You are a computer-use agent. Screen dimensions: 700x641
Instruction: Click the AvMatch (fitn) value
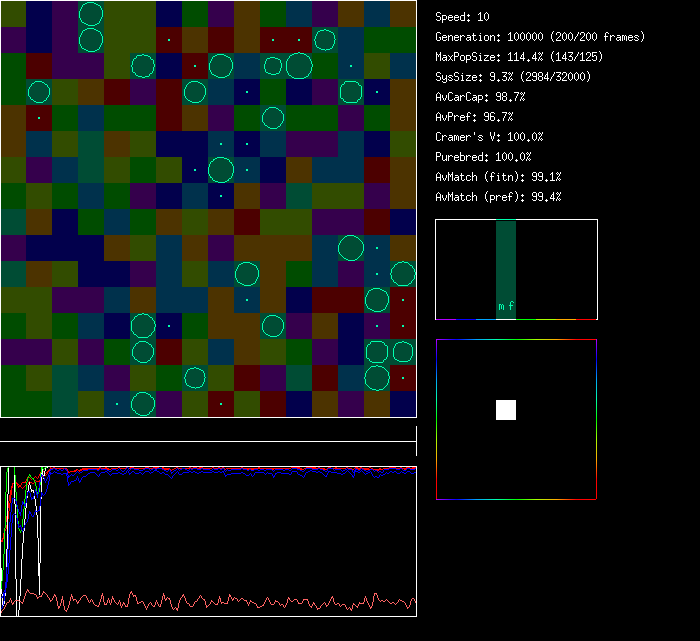(498, 177)
